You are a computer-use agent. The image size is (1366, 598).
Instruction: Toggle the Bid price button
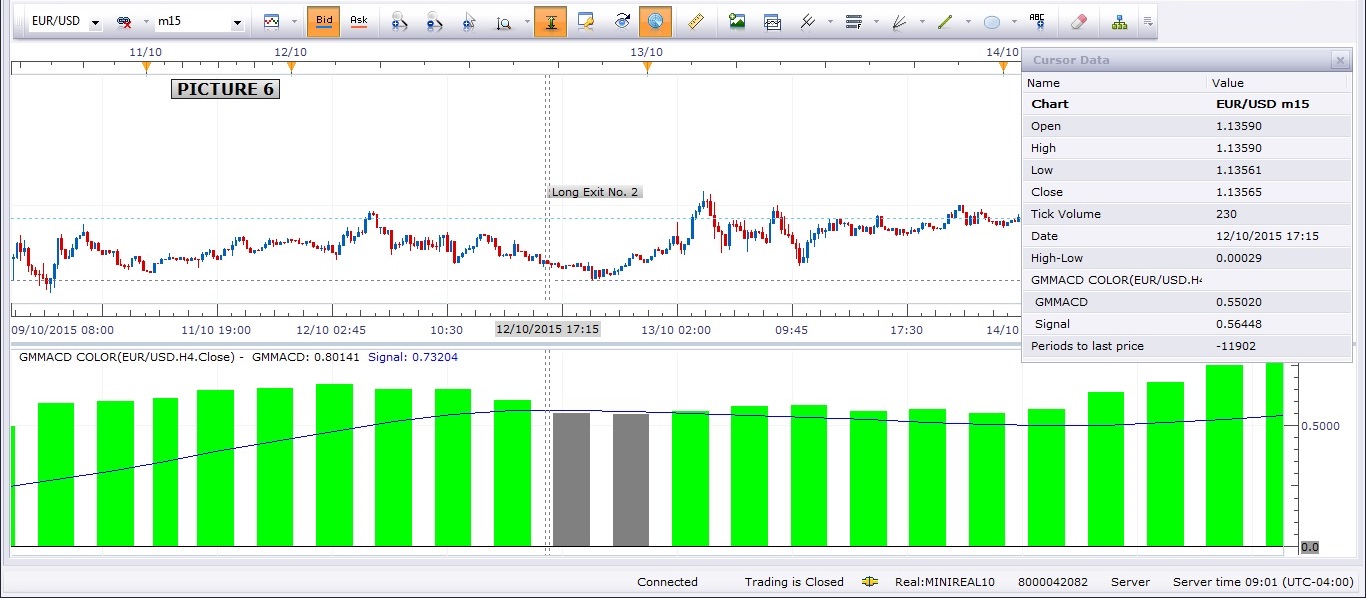324,21
